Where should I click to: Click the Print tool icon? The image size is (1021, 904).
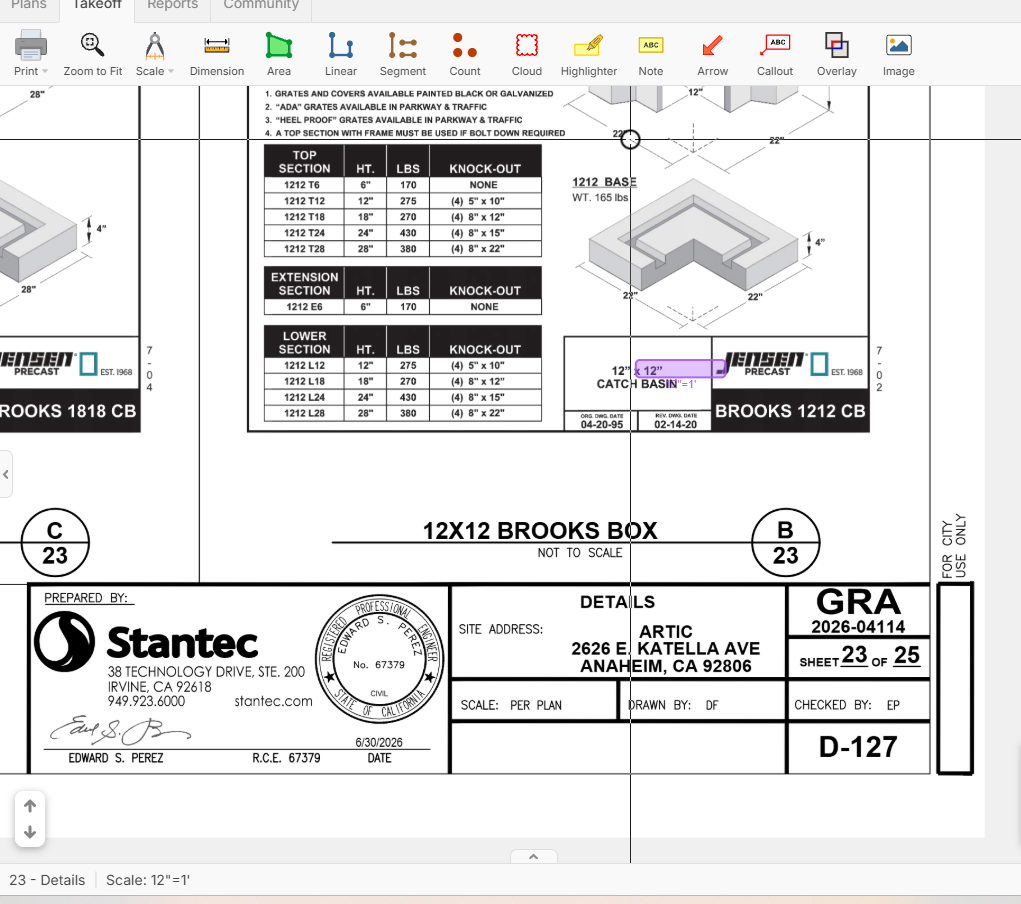click(31, 46)
